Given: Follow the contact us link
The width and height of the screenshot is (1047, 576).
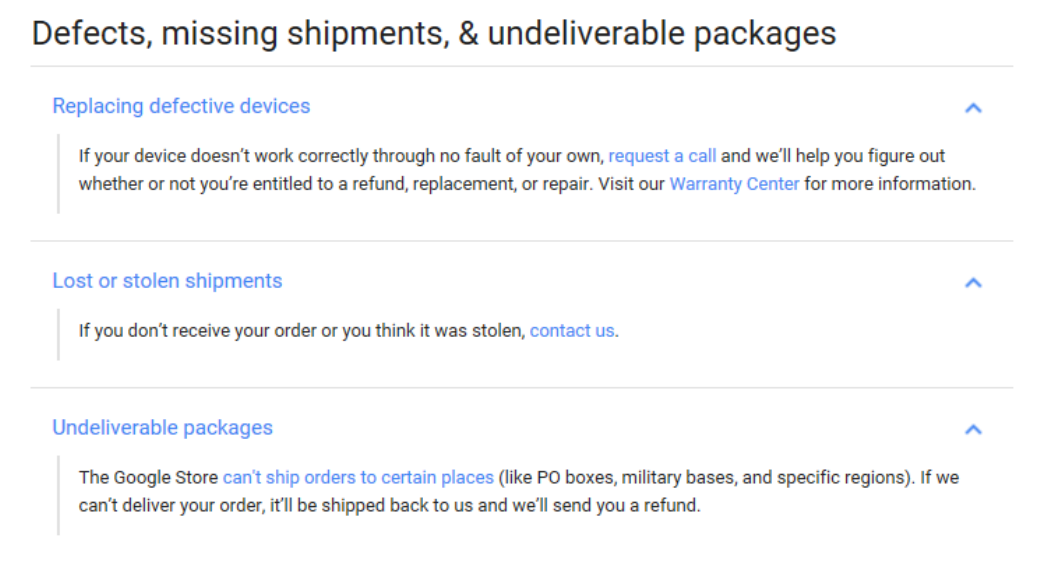Looking at the screenshot, I should tap(572, 331).
